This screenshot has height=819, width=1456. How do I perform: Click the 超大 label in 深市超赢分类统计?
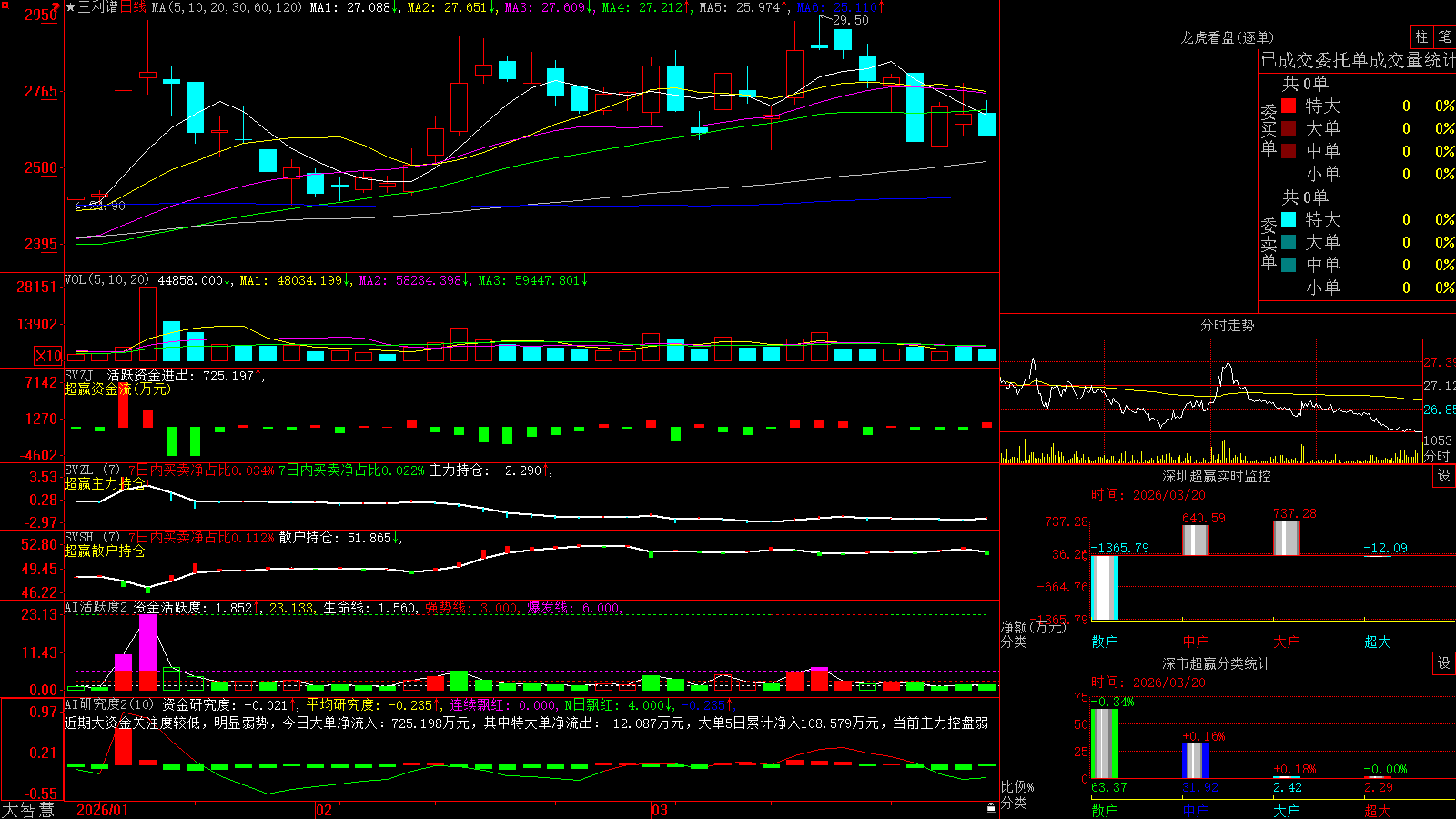[1378, 810]
